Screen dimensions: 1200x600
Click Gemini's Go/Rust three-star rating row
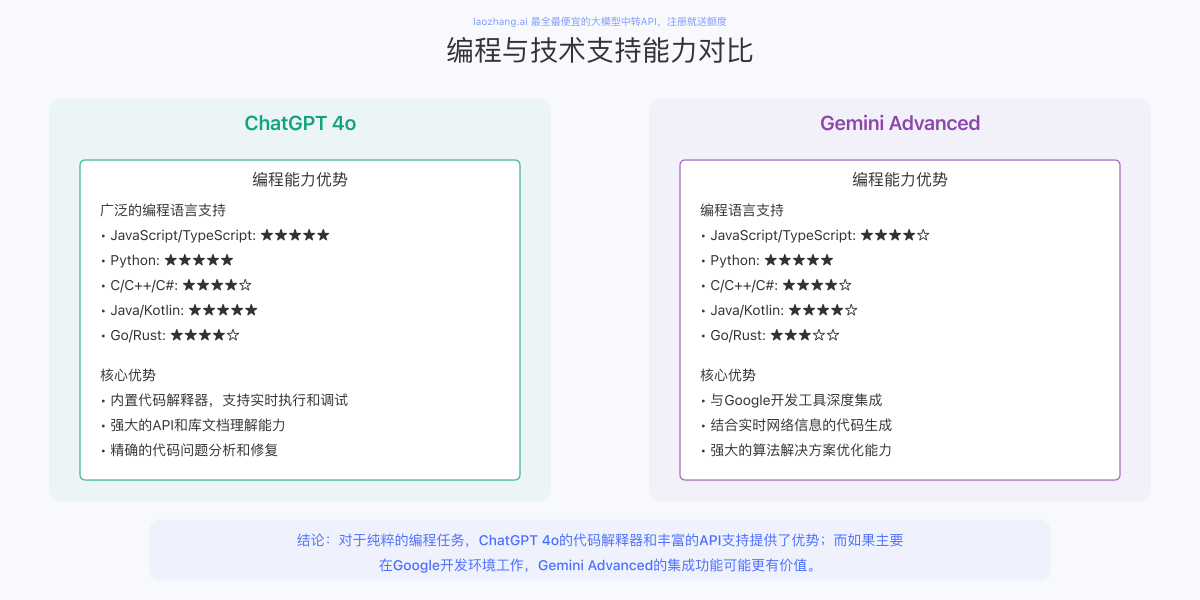click(x=770, y=335)
